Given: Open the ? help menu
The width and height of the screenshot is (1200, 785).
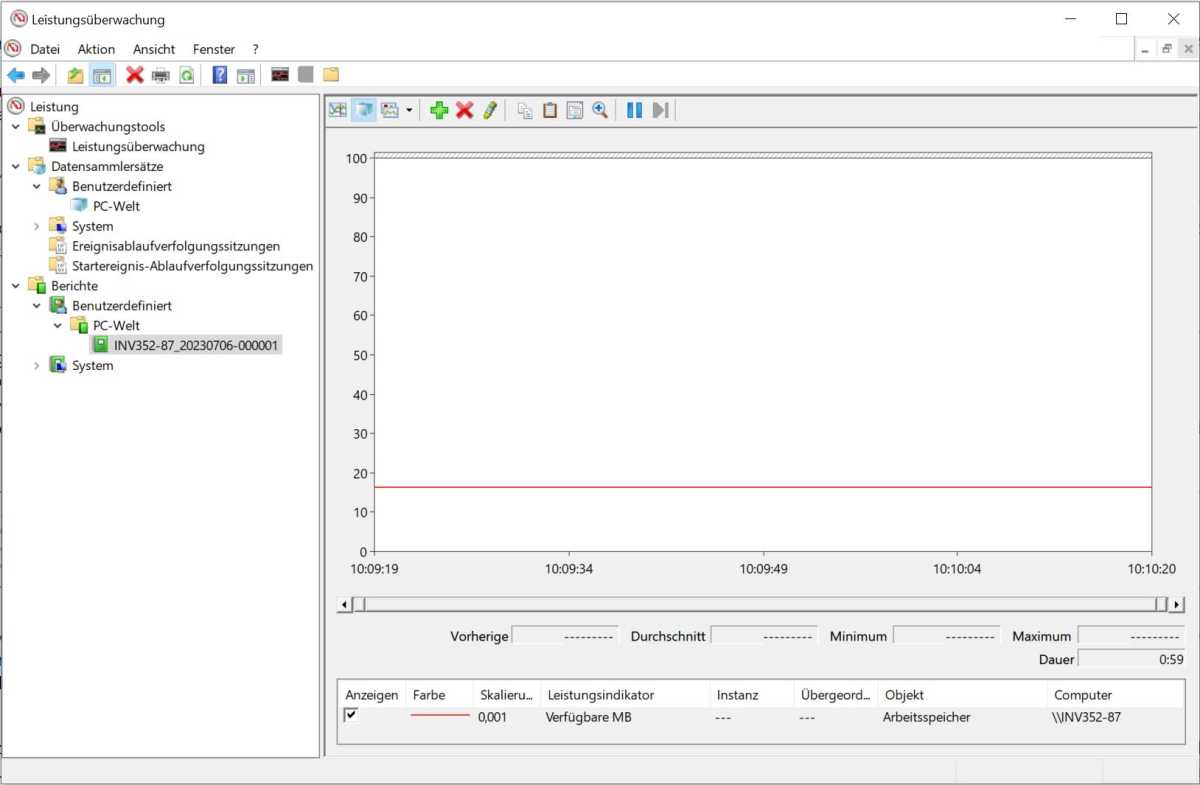Looking at the screenshot, I should [x=255, y=49].
